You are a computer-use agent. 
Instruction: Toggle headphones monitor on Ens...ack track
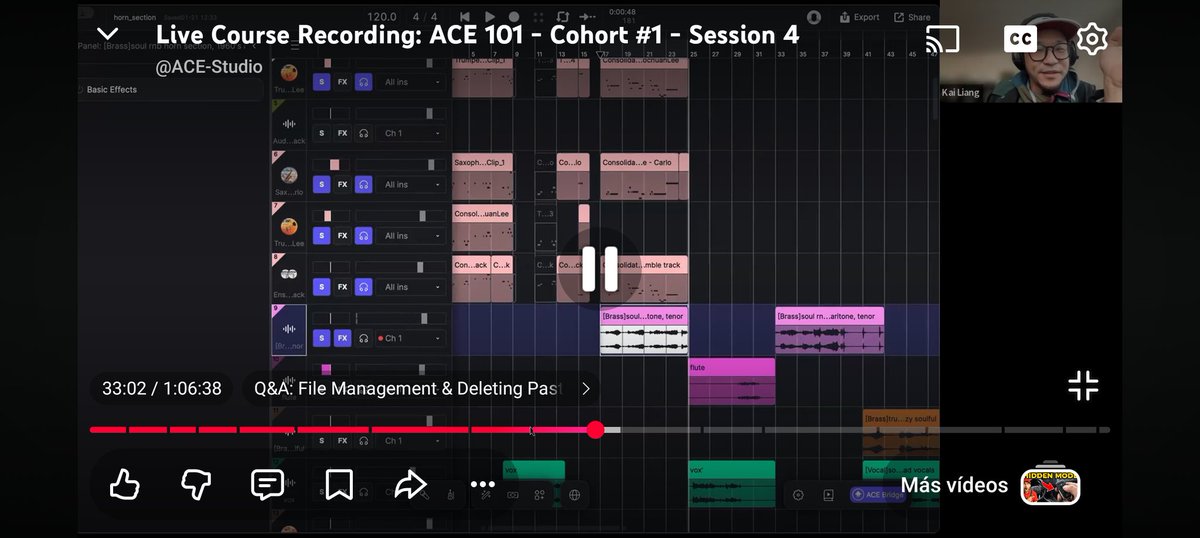point(364,287)
